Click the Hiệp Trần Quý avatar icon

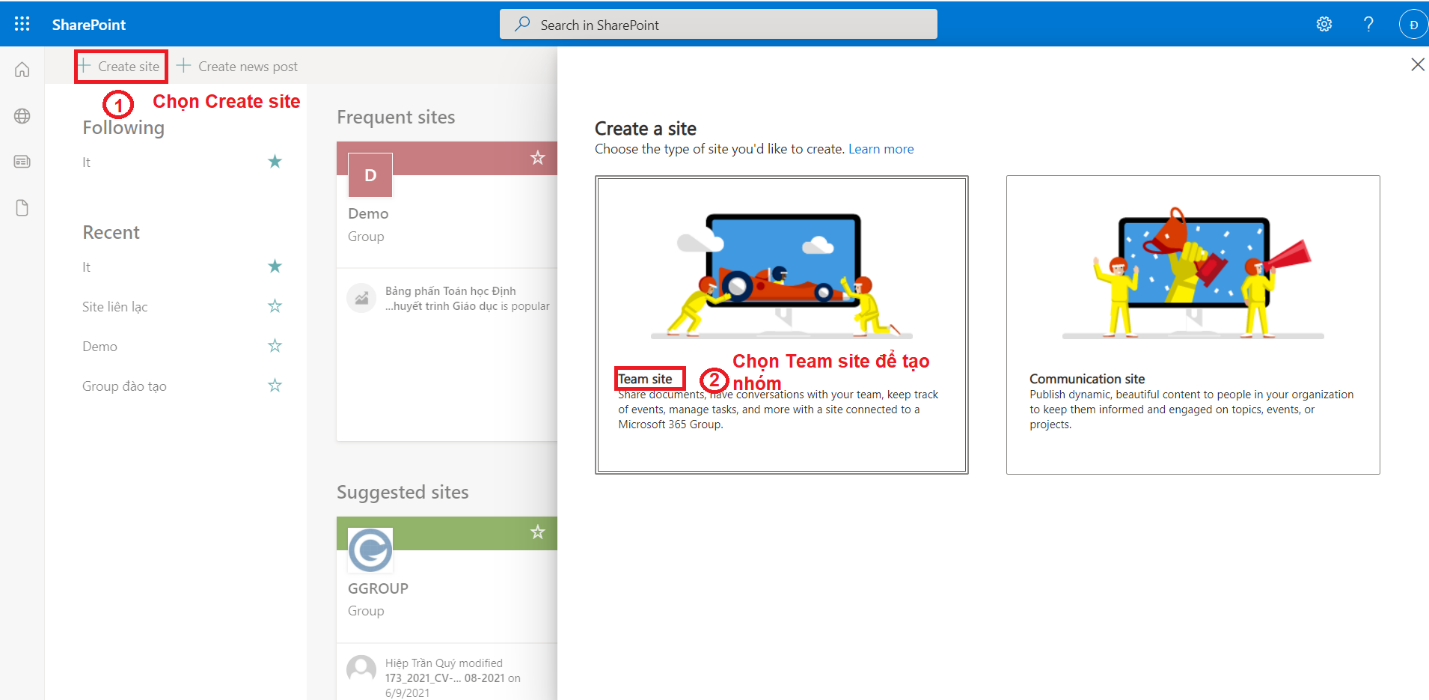[x=361, y=670]
